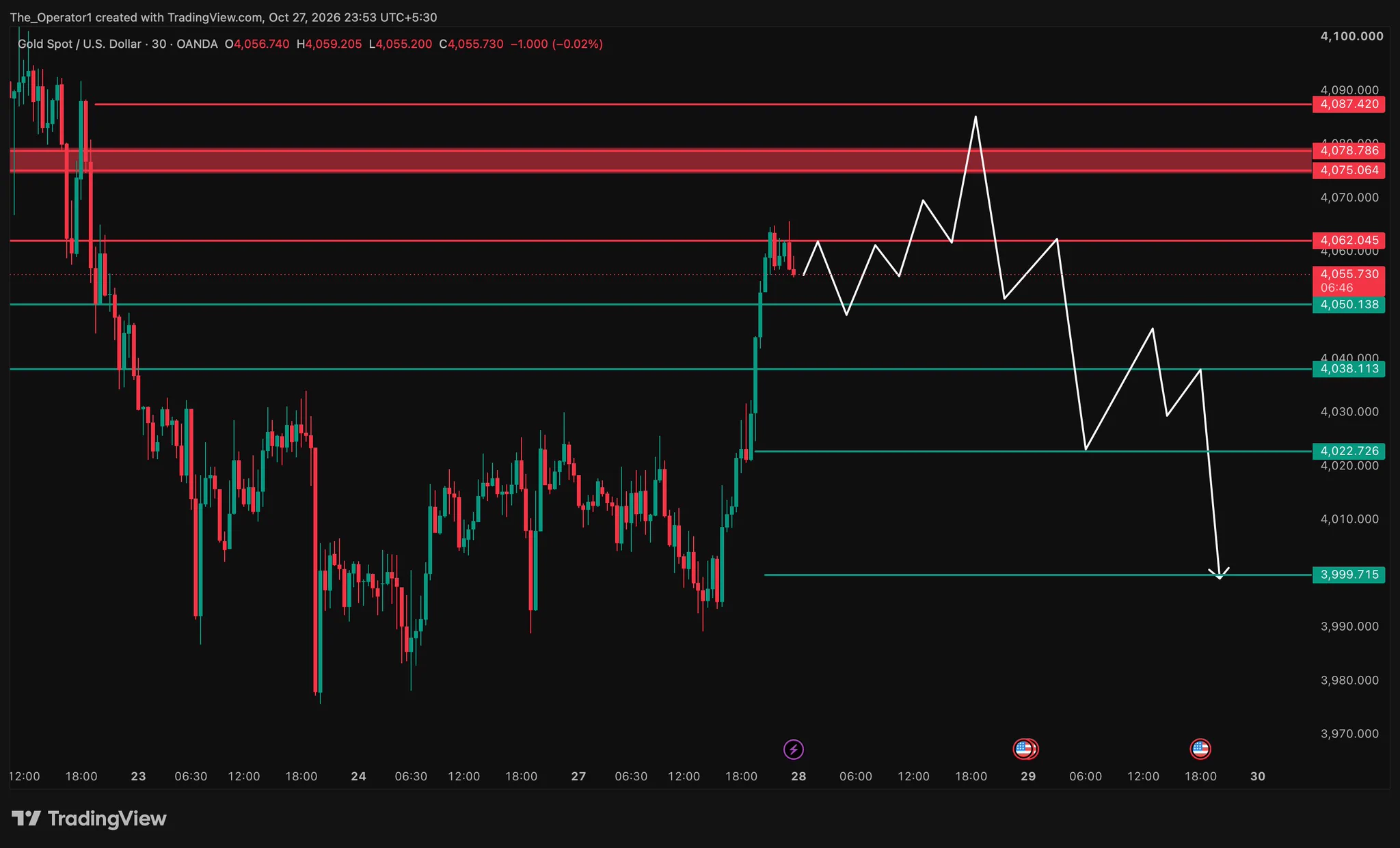Click the 'created with TradingView.com' header text
1400x848 pixels.
click(x=179, y=18)
